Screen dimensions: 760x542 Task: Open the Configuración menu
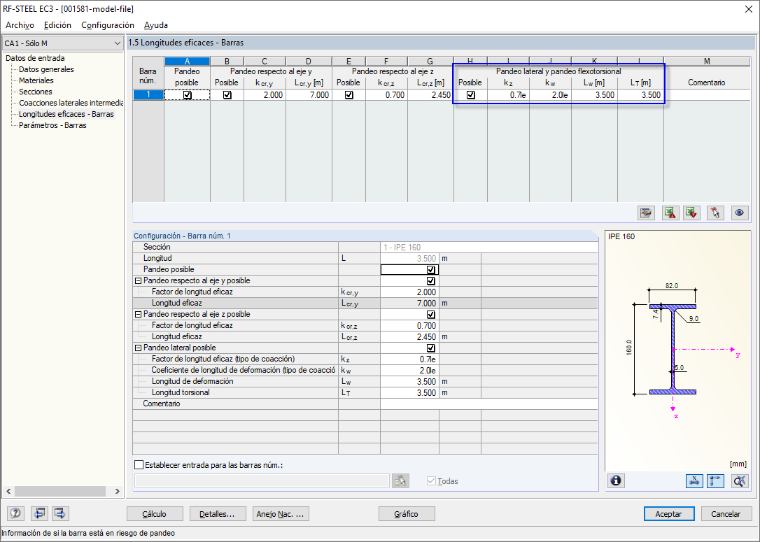click(x=108, y=25)
